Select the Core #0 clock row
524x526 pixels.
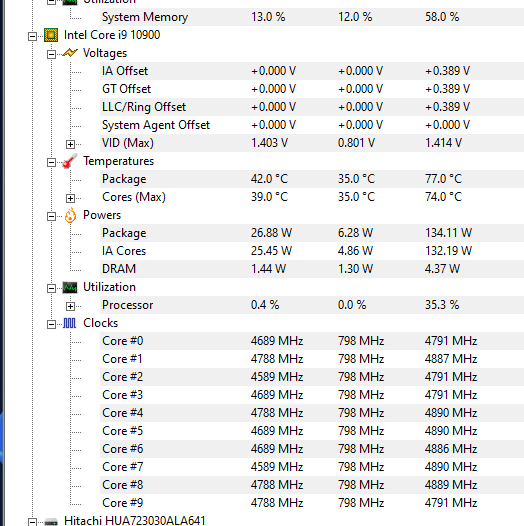[x=312, y=341]
